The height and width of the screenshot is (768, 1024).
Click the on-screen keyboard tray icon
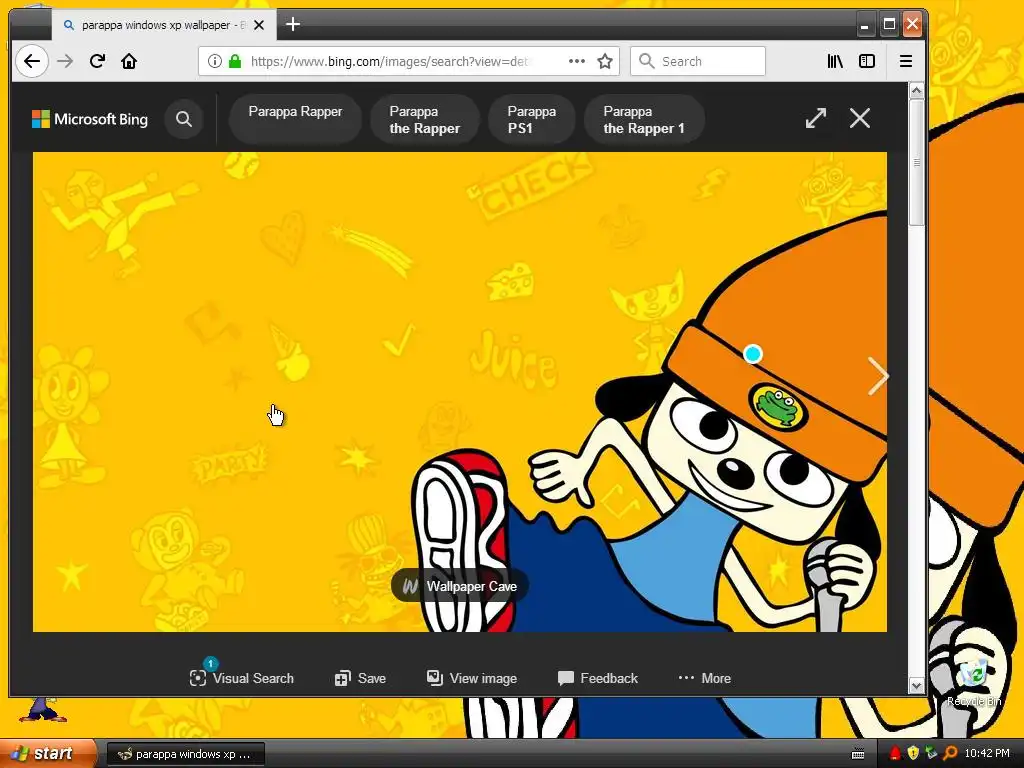click(x=858, y=754)
